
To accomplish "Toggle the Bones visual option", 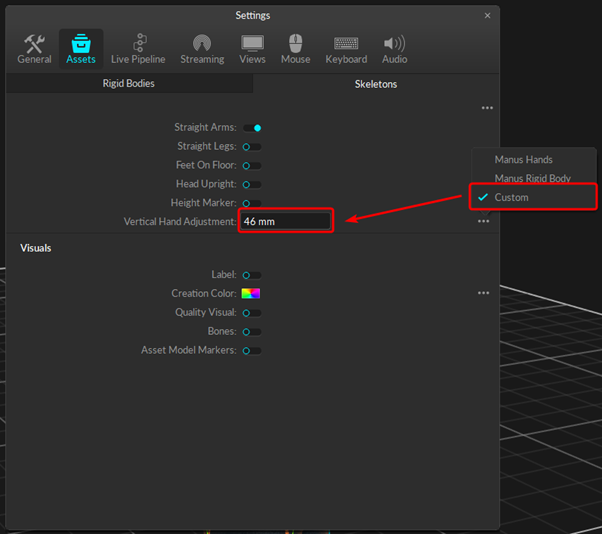I will (252, 332).
